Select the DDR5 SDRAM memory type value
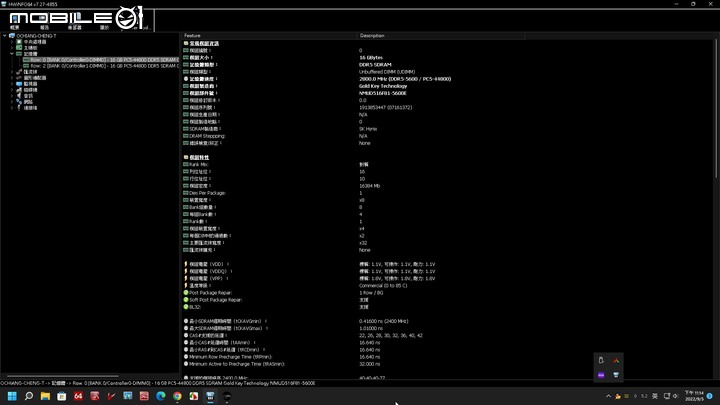The width and height of the screenshot is (720, 405). coord(375,65)
